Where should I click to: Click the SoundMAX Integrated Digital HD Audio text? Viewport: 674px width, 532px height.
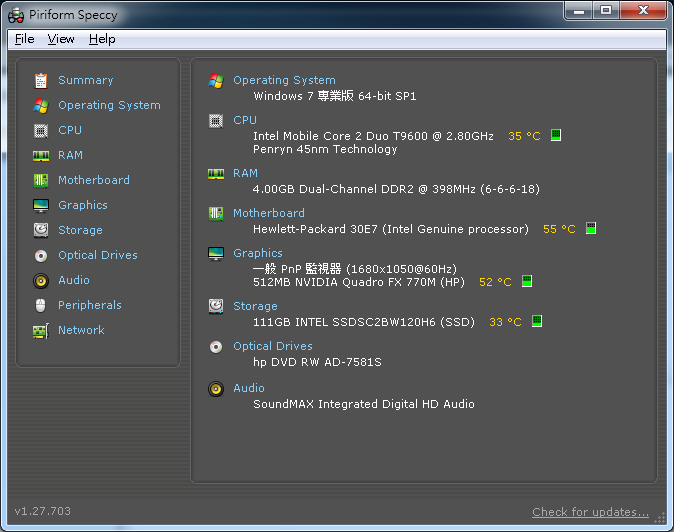coord(364,404)
